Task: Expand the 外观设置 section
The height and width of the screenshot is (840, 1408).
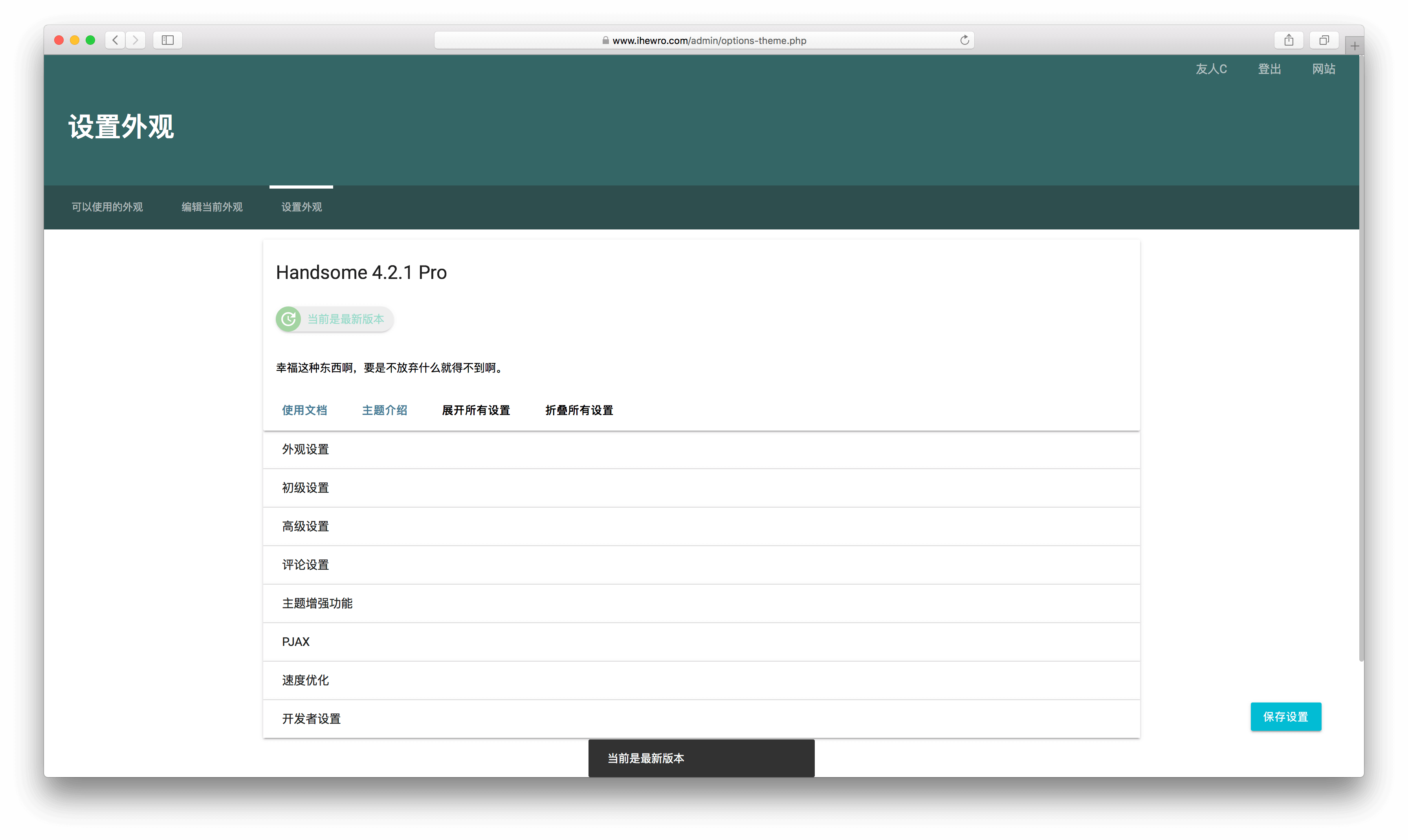Action: coord(701,449)
